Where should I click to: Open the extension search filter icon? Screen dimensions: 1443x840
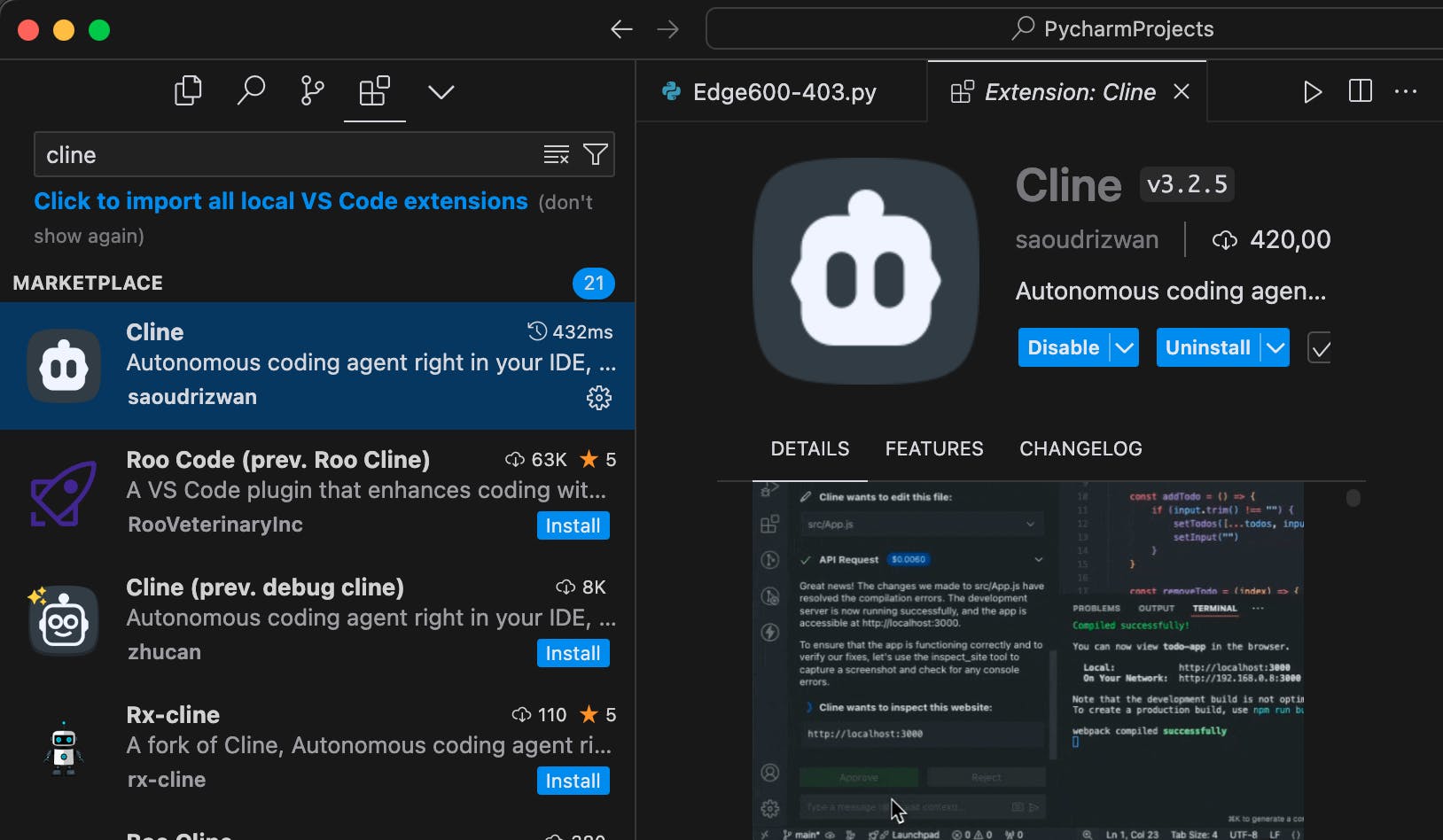point(596,155)
